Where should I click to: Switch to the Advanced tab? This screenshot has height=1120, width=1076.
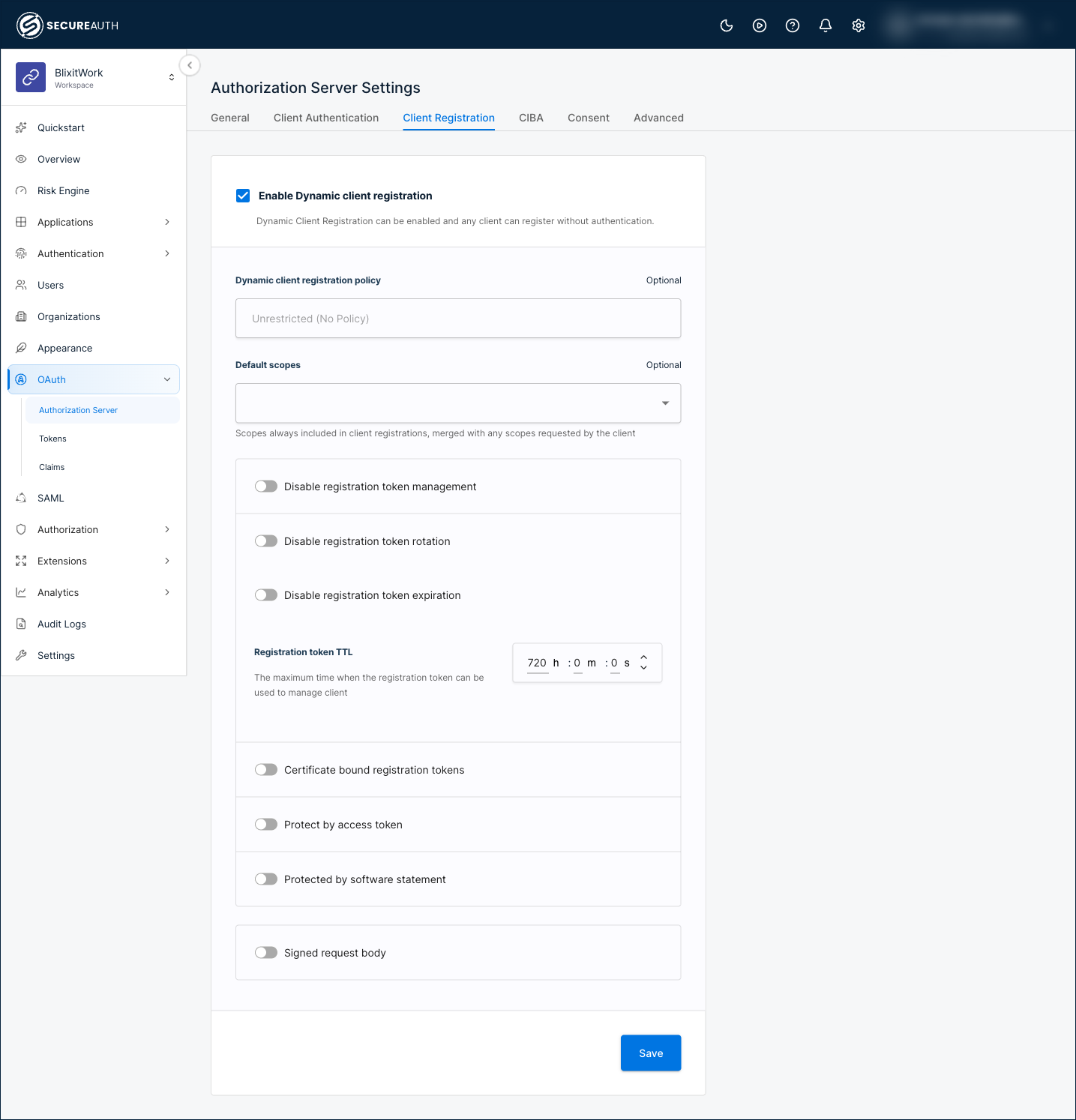click(x=658, y=118)
